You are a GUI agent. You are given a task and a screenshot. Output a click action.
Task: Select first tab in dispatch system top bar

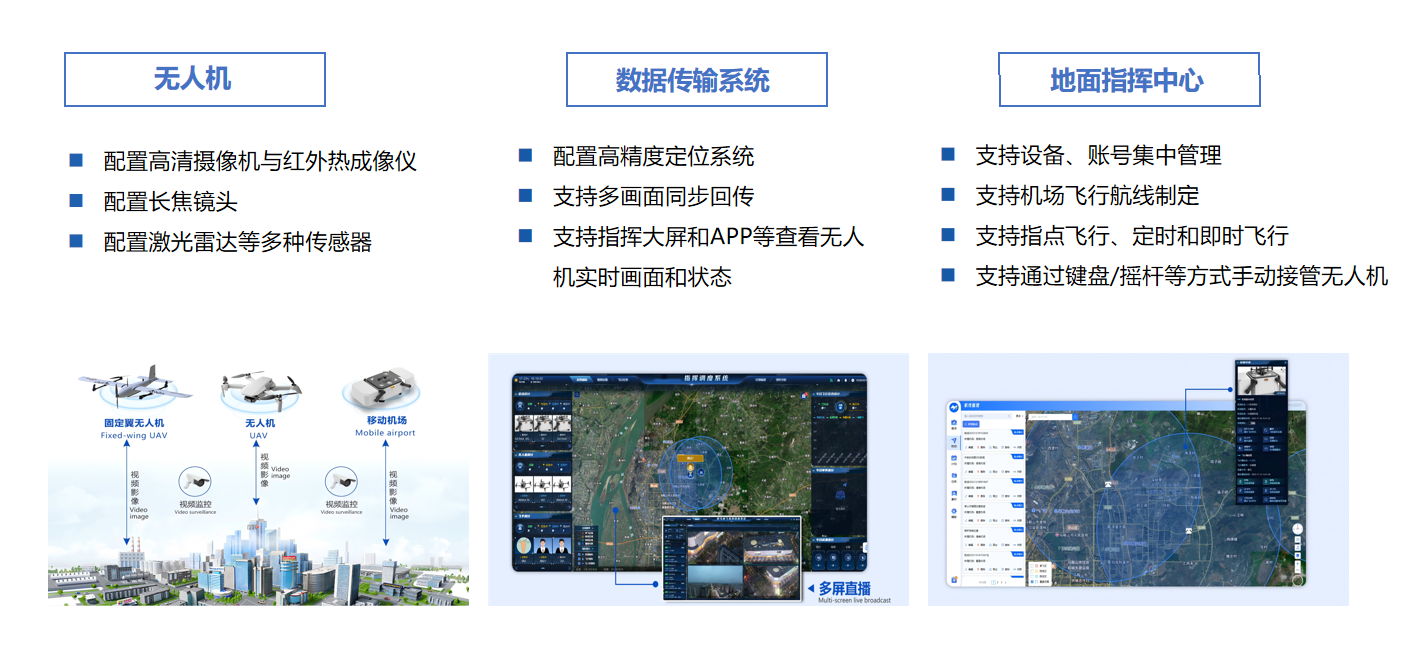[582, 380]
